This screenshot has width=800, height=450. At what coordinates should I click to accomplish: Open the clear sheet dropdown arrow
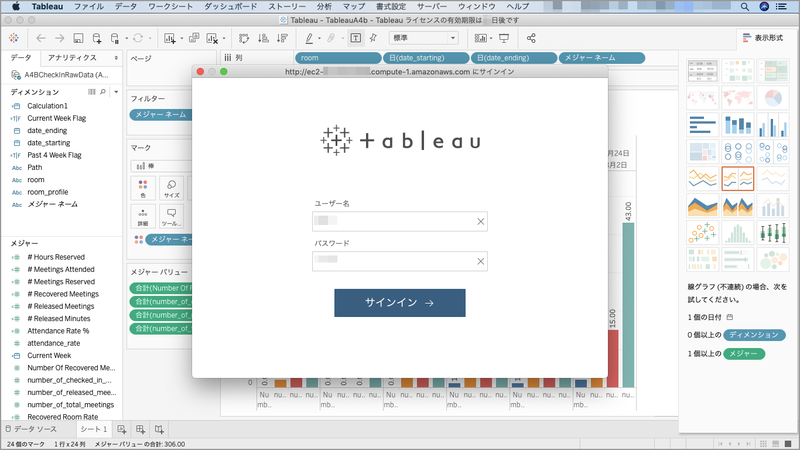(224, 38)
